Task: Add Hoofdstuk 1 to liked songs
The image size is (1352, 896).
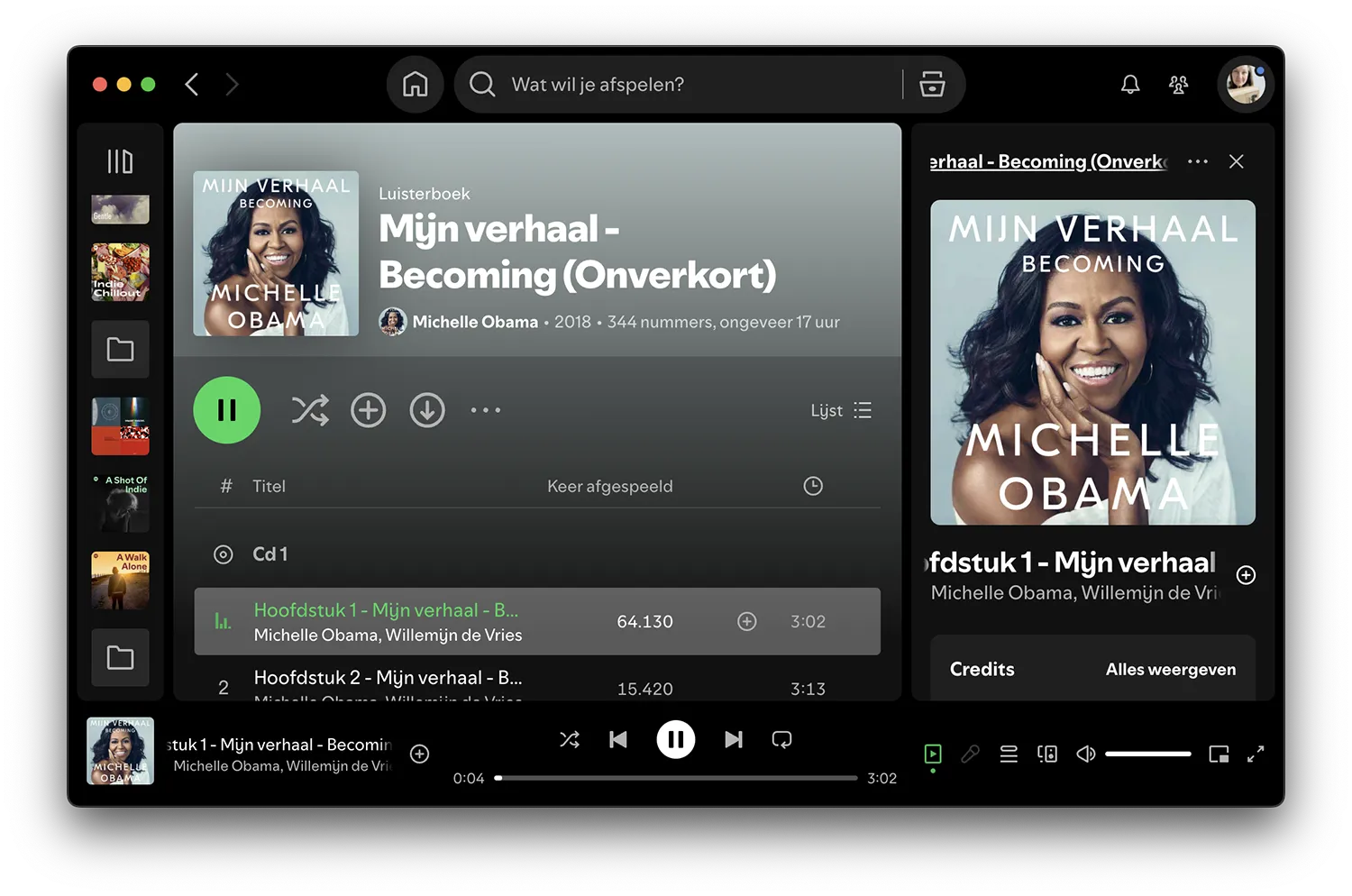Action: click(747, 621)
